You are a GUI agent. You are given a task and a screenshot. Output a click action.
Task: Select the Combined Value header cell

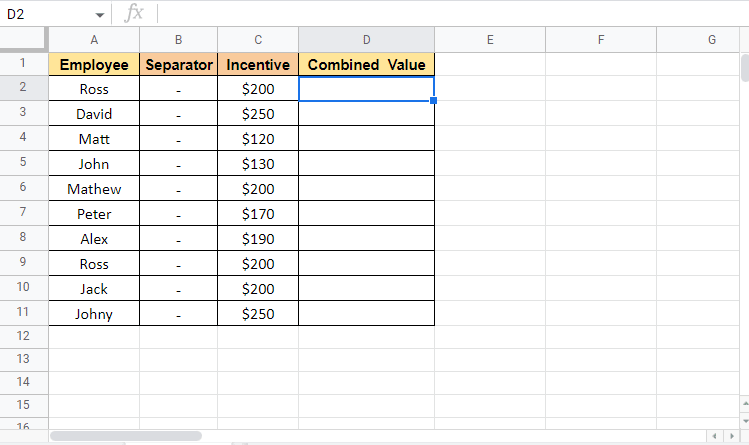pos(366,65)
